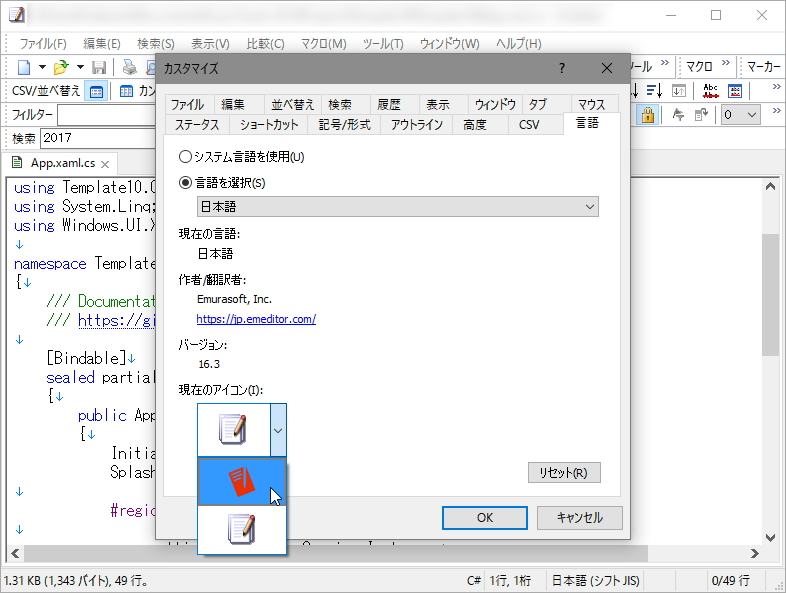The image size is (786, 593).
Task: Click the extract filtered document icon
Action: [701, 115]
